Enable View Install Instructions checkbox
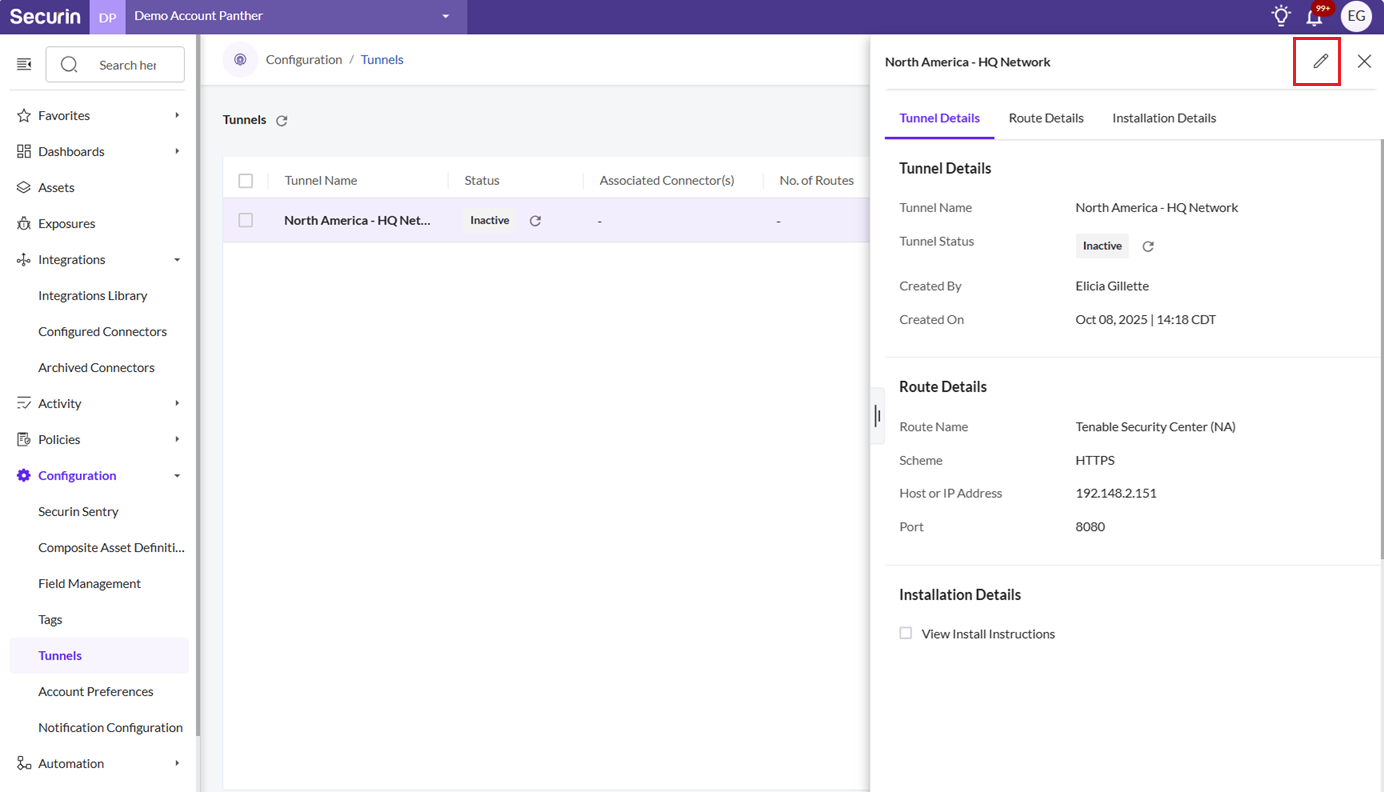 (906, 633)
